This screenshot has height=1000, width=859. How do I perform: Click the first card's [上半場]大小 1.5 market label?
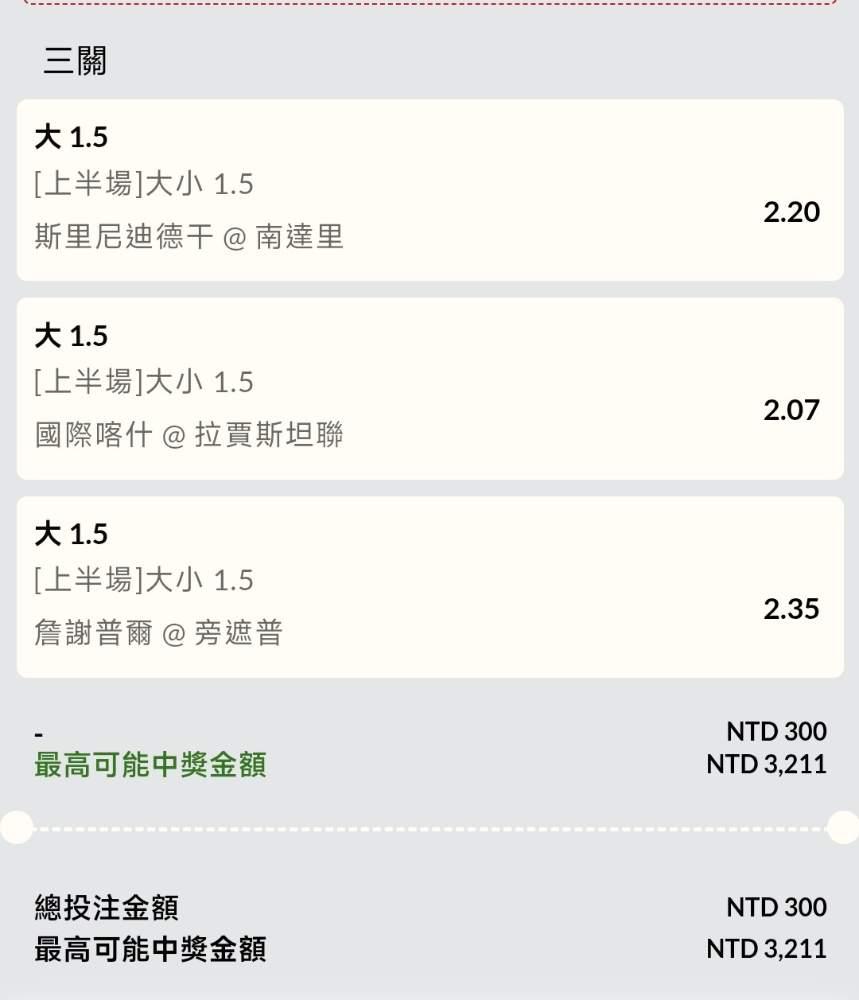pyautogui.click(x=144, y=184)
